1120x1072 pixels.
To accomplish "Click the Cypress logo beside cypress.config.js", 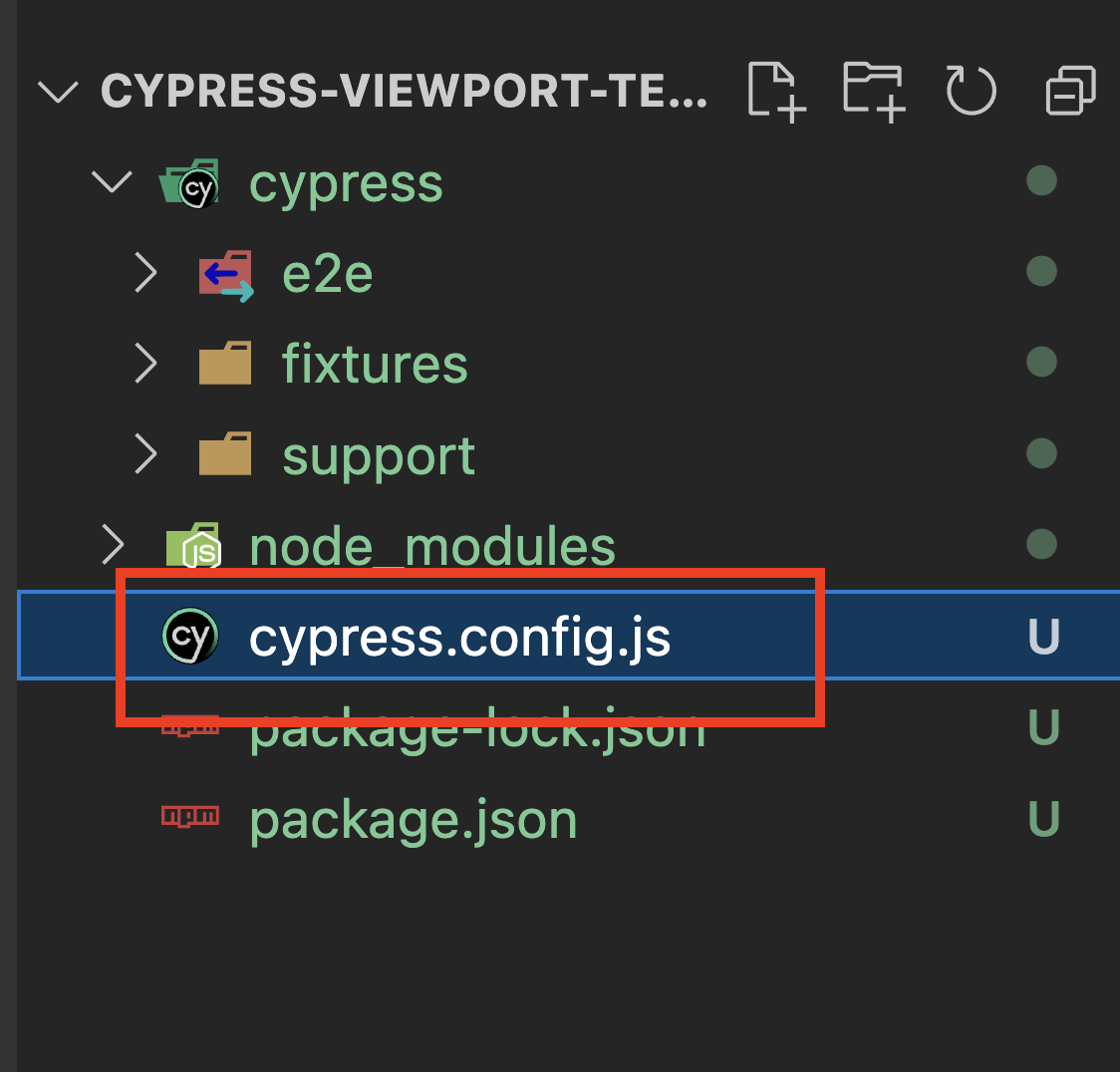I will [187, 636].
